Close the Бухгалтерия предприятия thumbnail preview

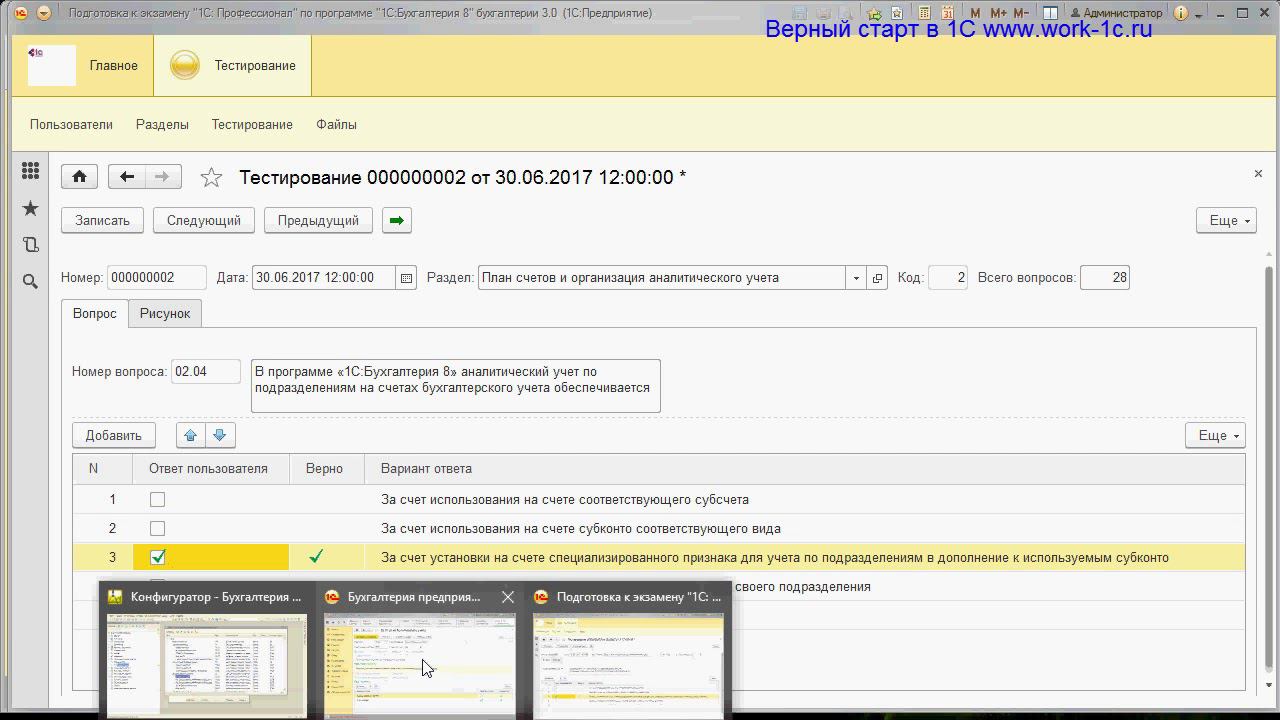(x=508, y=597)
